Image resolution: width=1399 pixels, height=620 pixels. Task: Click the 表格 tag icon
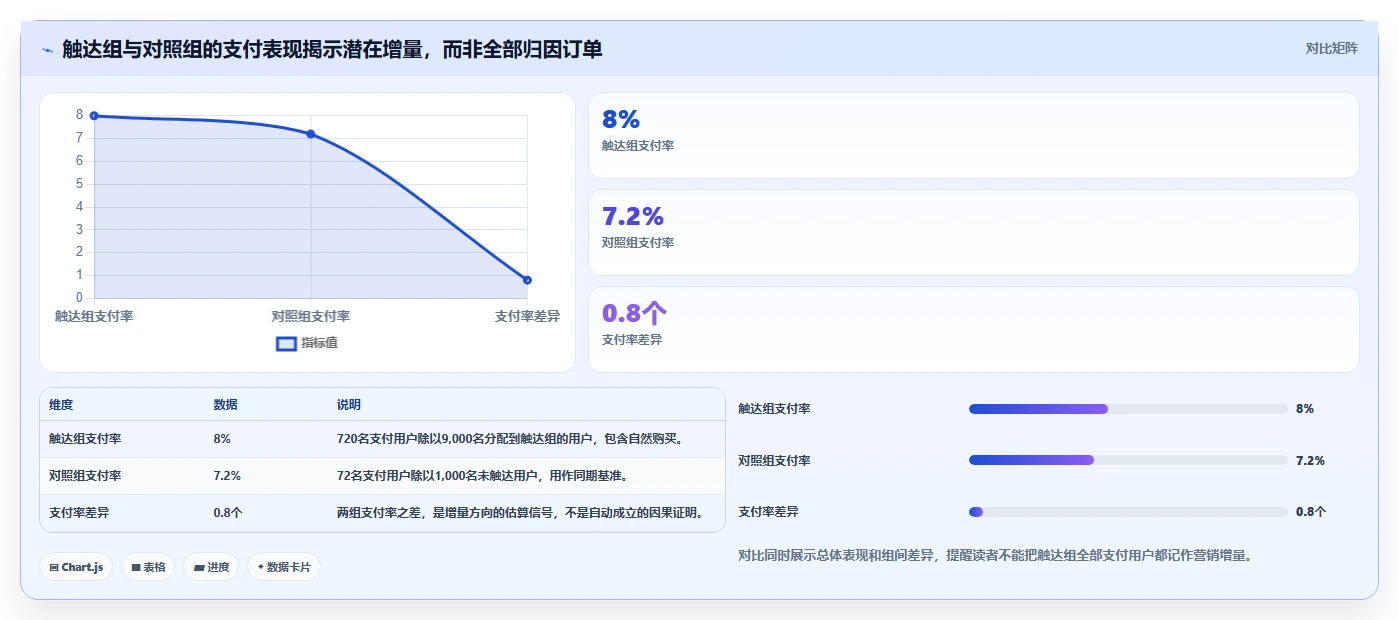coord(136,567)
